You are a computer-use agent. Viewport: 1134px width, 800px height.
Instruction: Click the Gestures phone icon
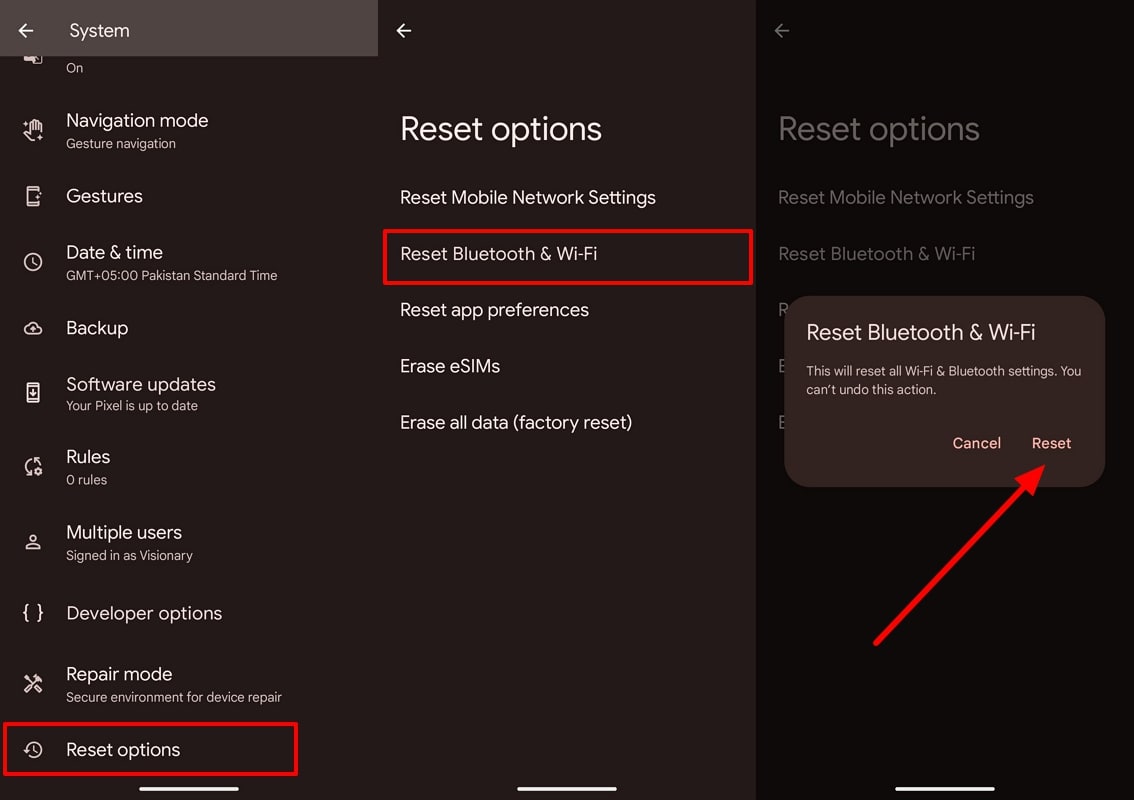pos(33,196)
